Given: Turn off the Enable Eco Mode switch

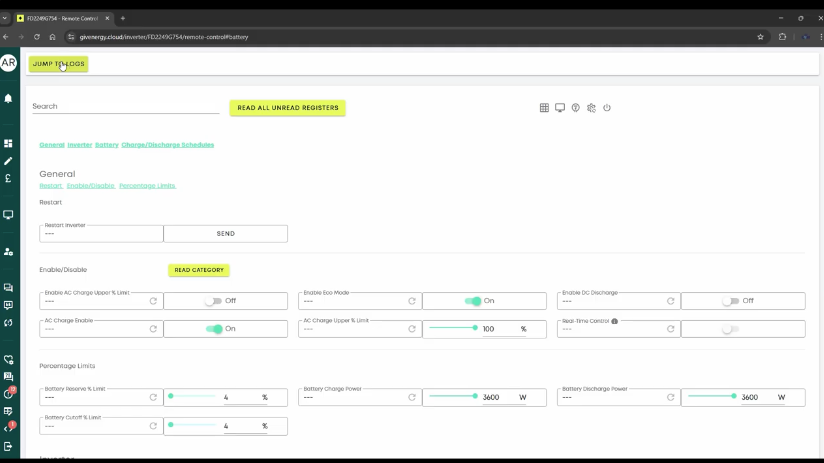Looking at the screenshot, I should coord(473,301).
